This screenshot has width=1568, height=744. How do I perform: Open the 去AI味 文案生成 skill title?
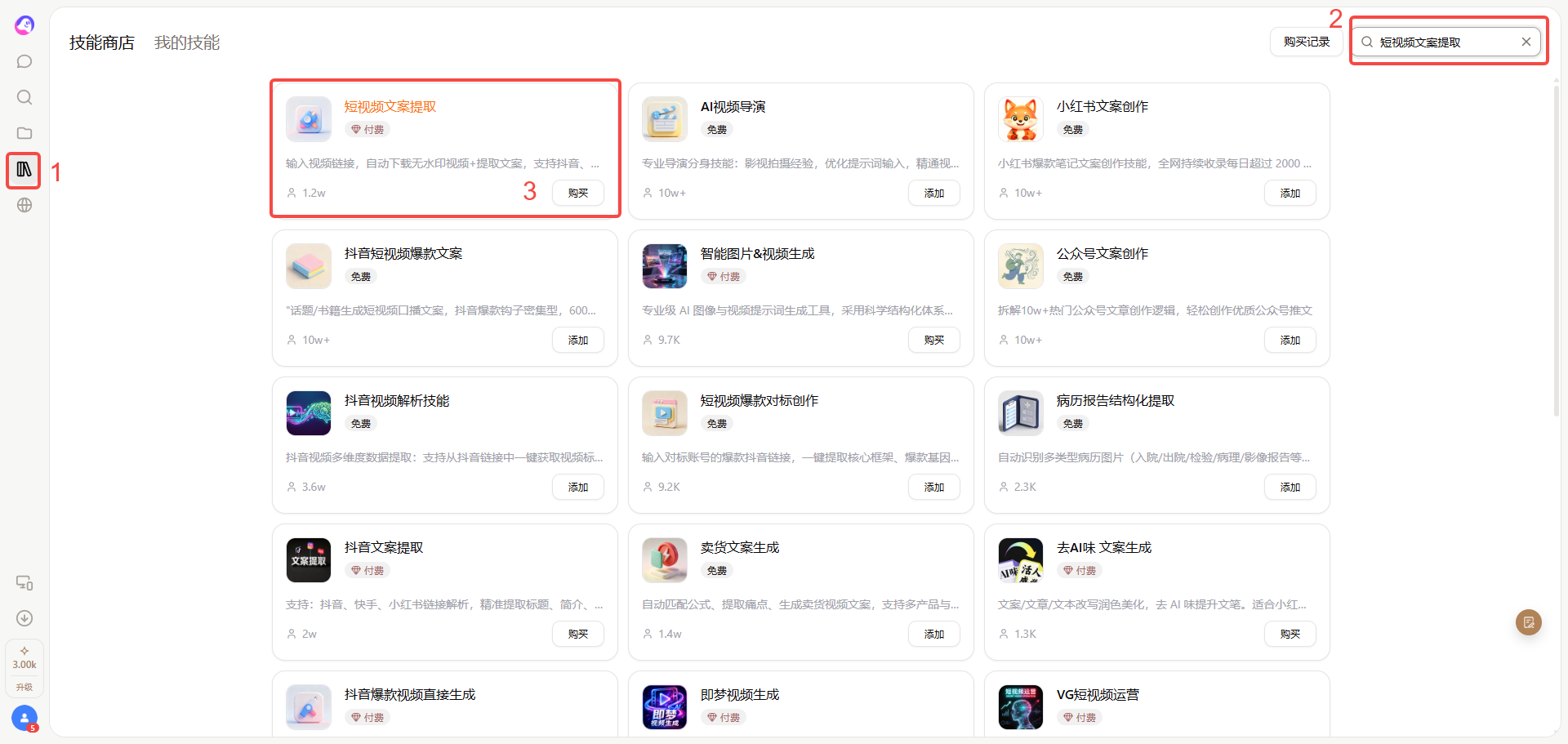tap(1104, 548)
